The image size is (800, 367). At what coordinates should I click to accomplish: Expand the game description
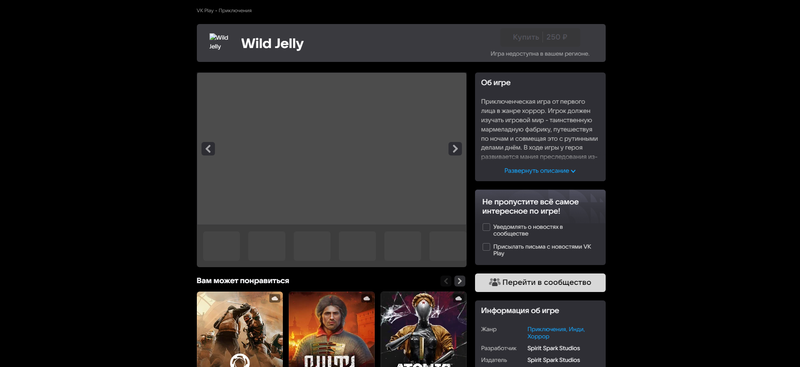pos(540,171)
